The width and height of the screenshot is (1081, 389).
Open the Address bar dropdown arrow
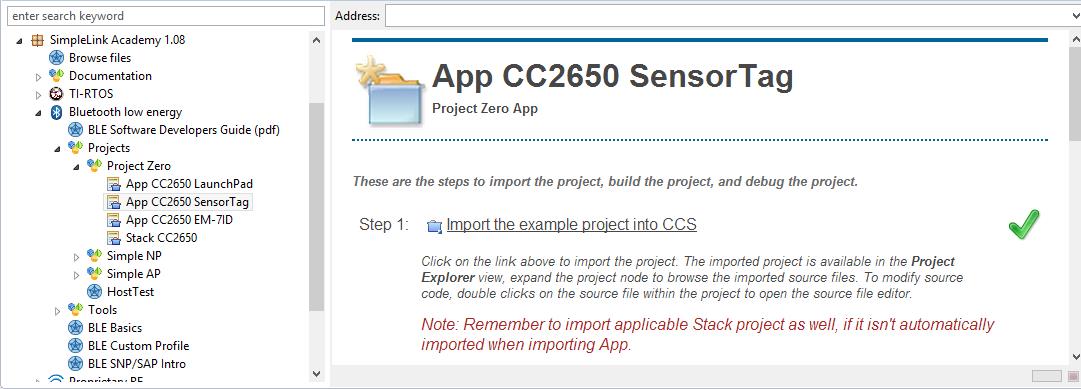coord(1075,16)
